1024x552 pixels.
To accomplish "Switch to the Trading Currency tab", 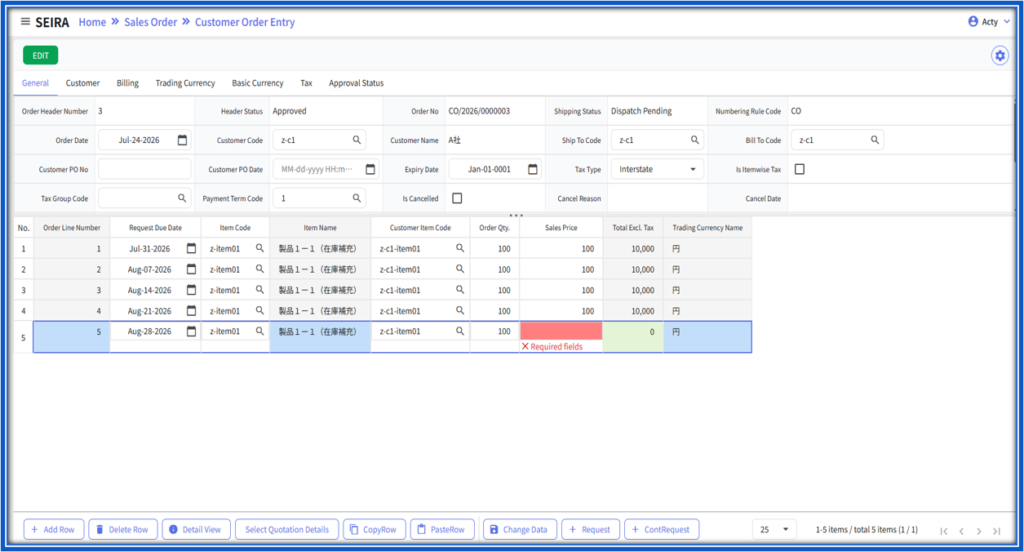I will [x=185, y=83].
